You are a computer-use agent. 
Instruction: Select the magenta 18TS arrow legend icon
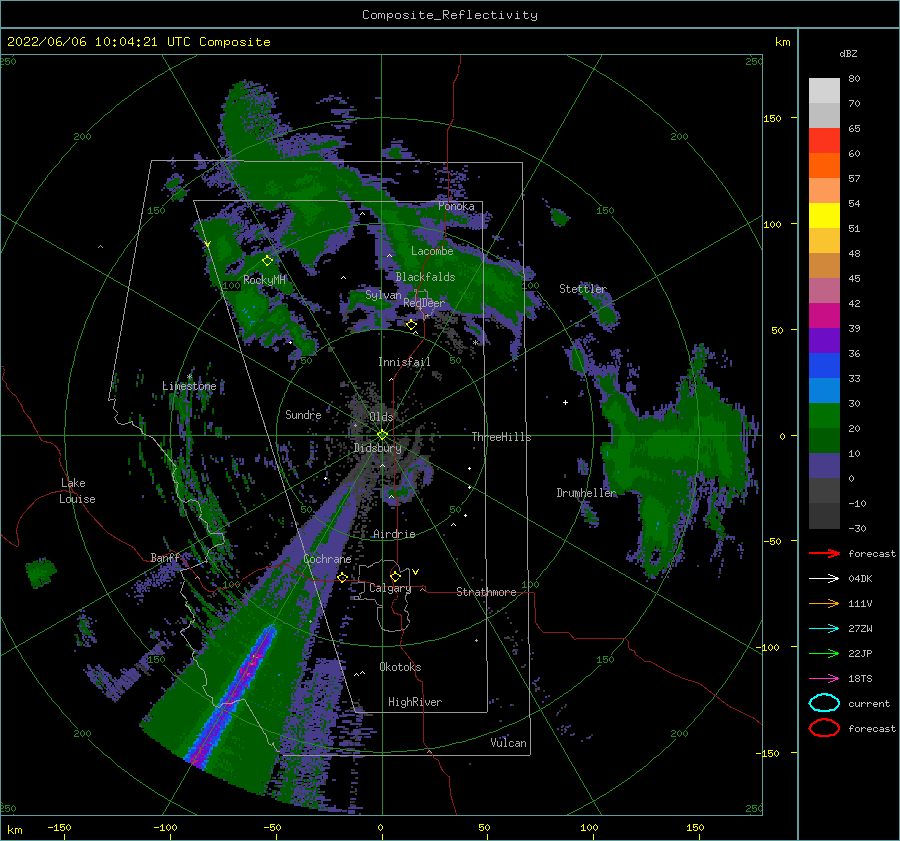824,679
